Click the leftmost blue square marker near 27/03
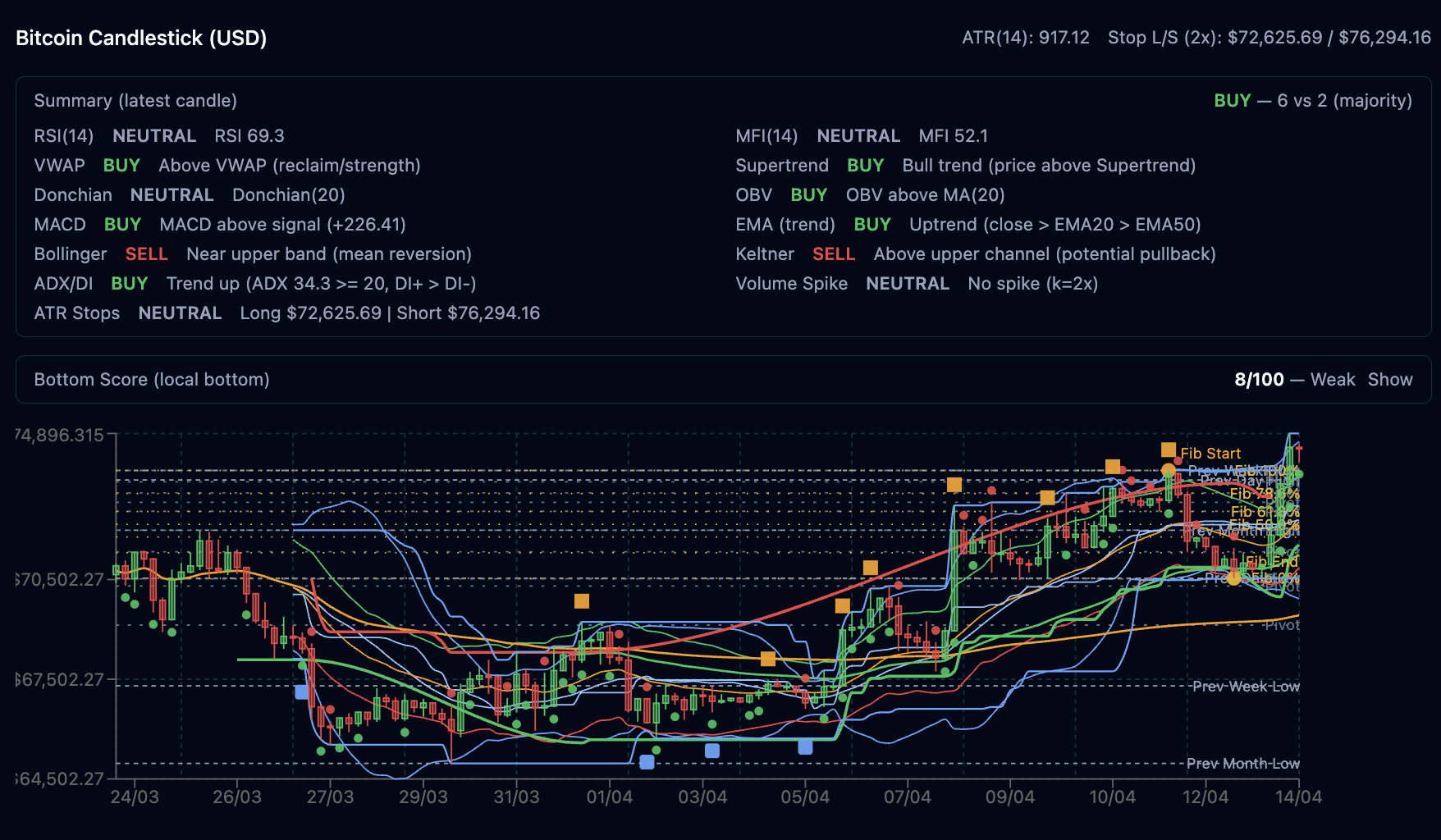 click(301, 692)
